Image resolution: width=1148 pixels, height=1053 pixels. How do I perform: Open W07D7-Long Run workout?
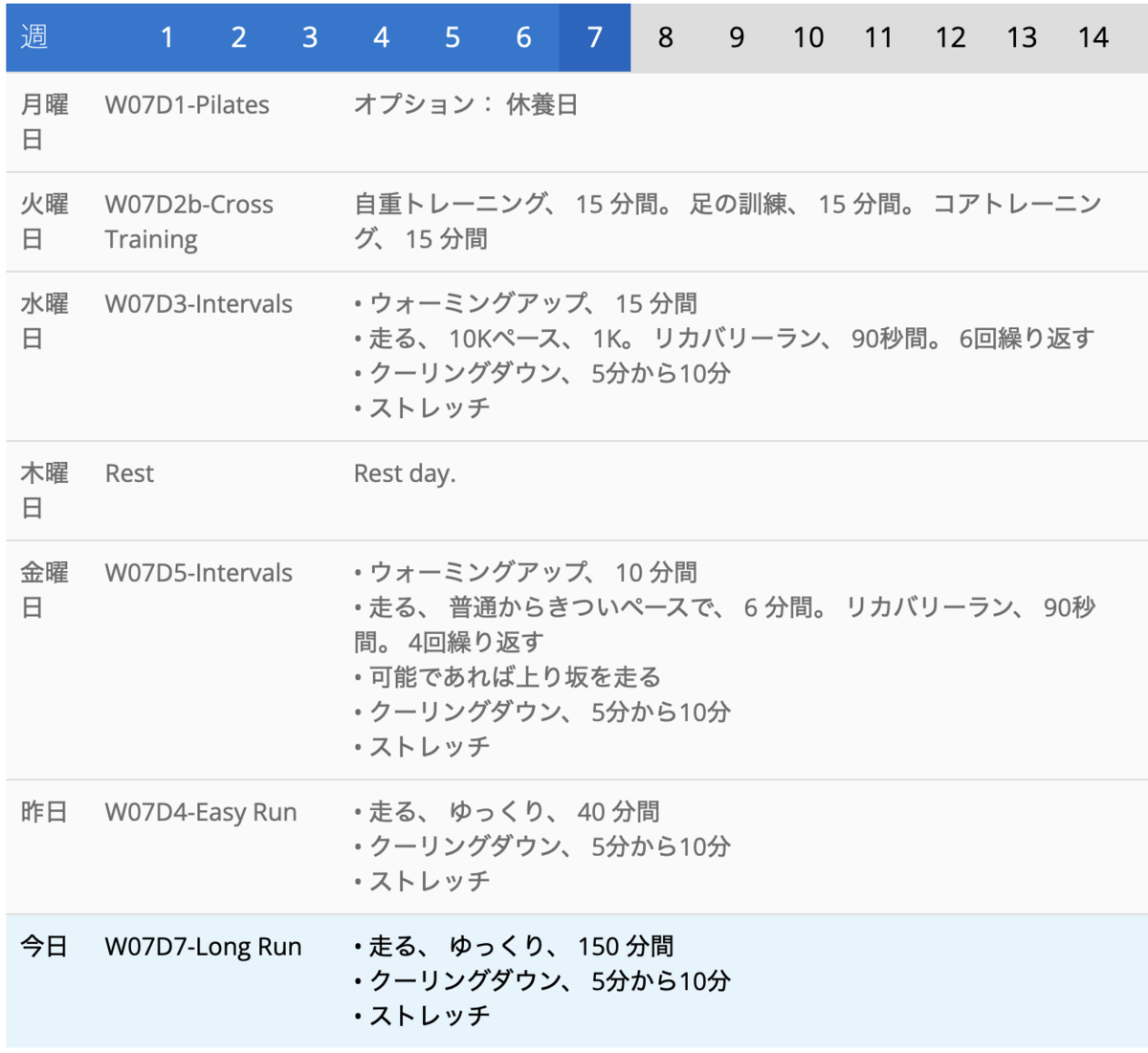pyautogui.click(x=203, y=947)
